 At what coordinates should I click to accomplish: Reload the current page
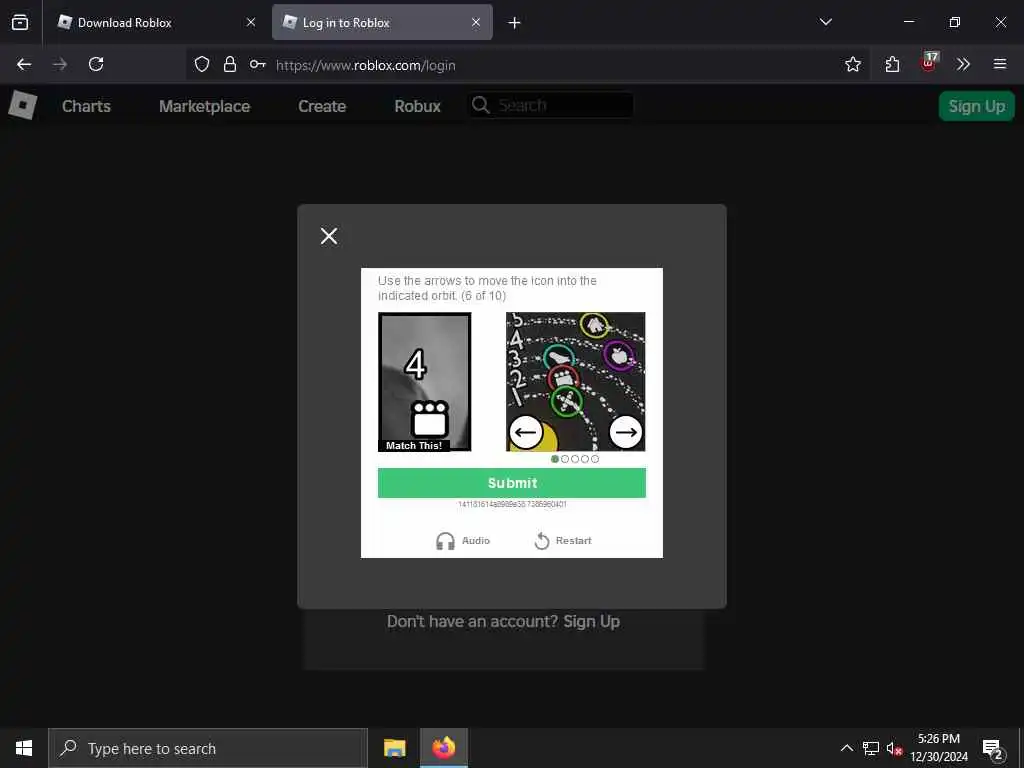96,64
